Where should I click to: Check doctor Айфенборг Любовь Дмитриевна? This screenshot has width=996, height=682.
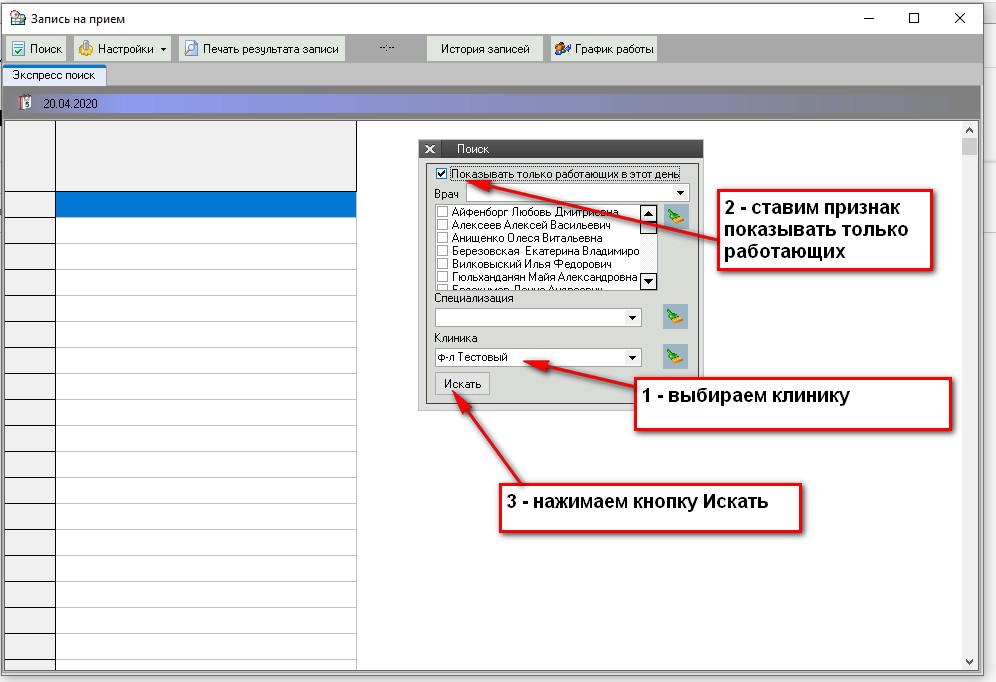pos(442,212)
